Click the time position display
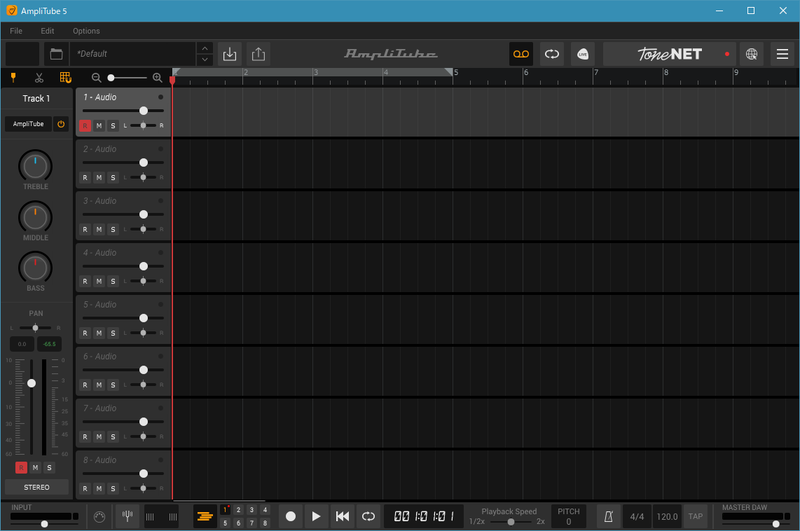The width and height of the screenshot is (800, 531). (x=423, y=516)
